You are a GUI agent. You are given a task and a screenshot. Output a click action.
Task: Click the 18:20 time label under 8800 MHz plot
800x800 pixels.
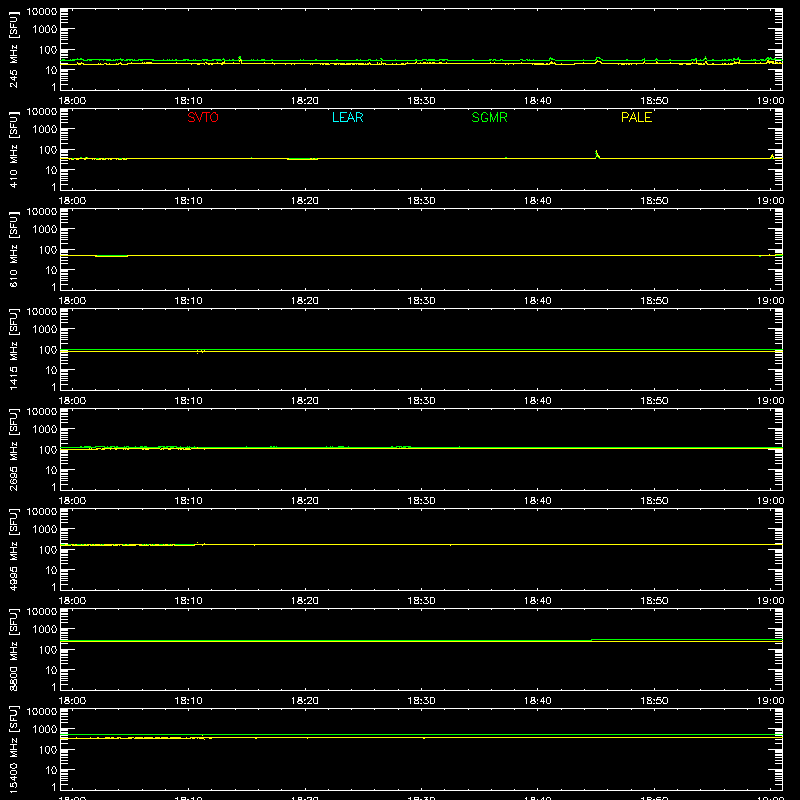[305, 701]
